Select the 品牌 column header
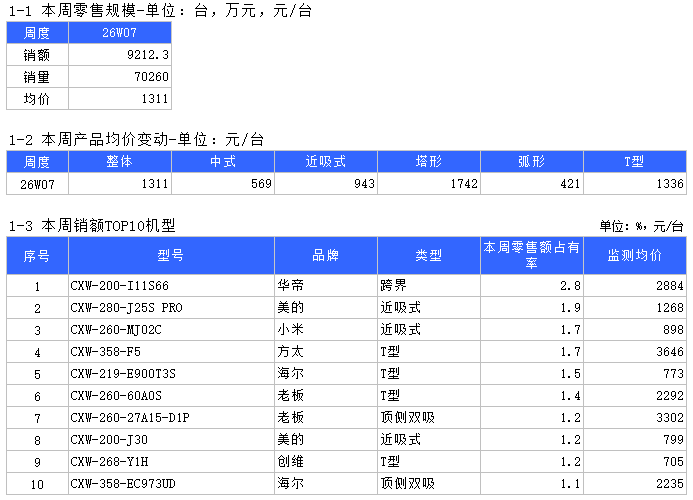 tap(325, 255)
